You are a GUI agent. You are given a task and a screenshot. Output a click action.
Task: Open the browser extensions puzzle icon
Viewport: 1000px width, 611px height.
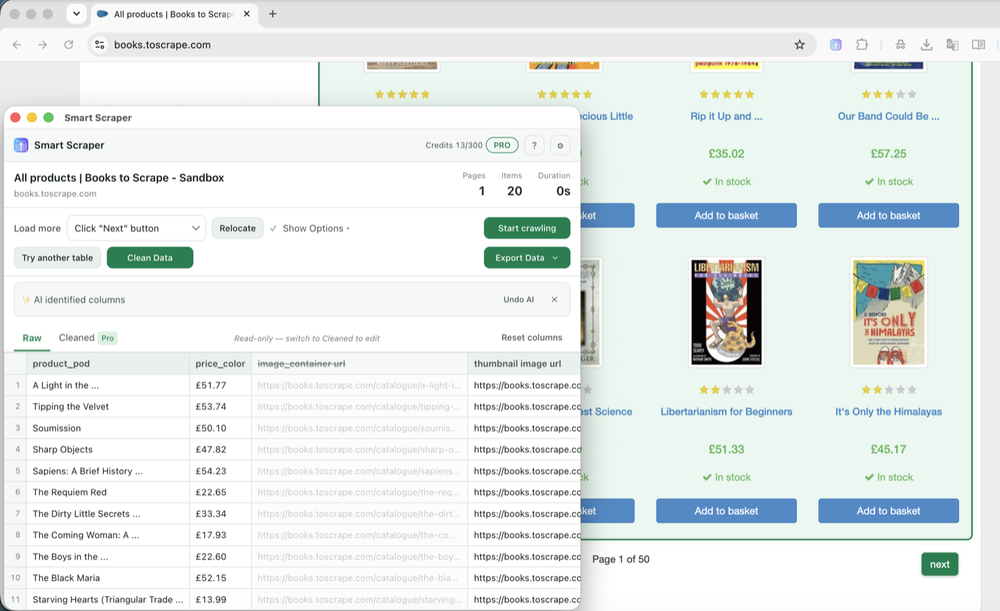coord(862,45)
